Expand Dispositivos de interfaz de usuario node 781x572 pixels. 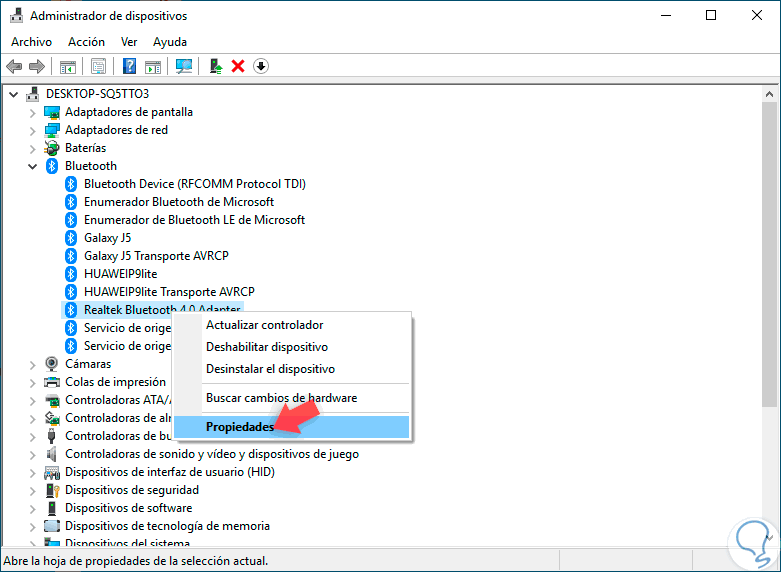pos(32,473)
